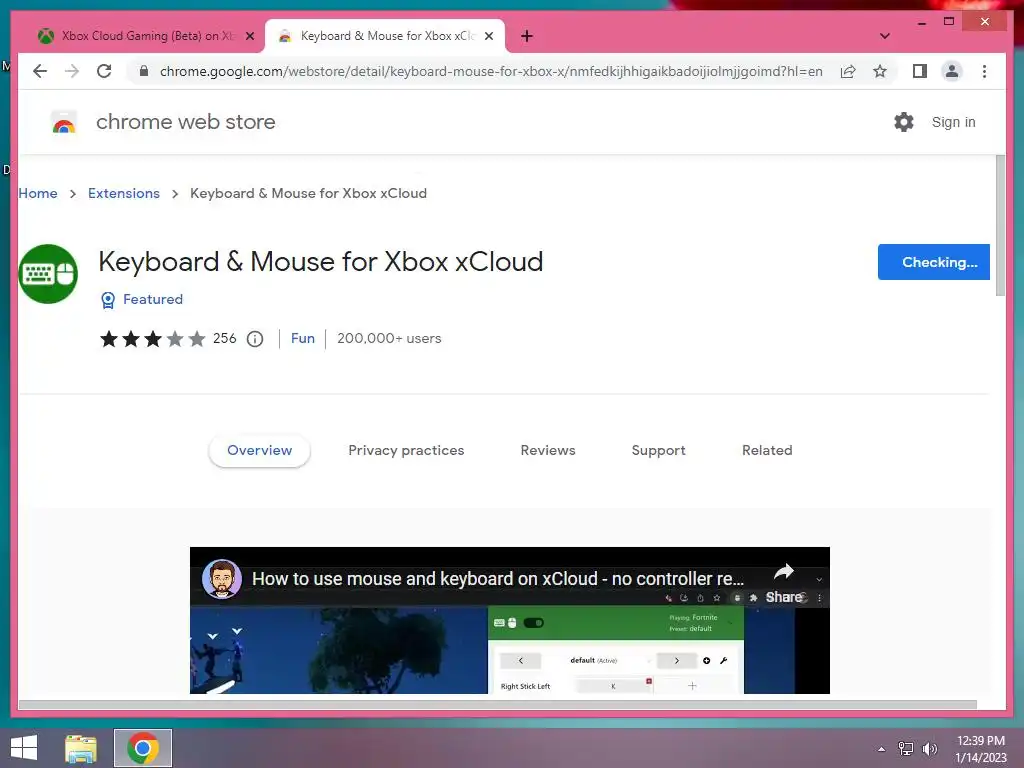This screenshot has width=1024, height=768.
Task: Click the "Keyboard & Mouse for Xbox xCloud" breadcrumb text
Action: [x=308, y=193]
